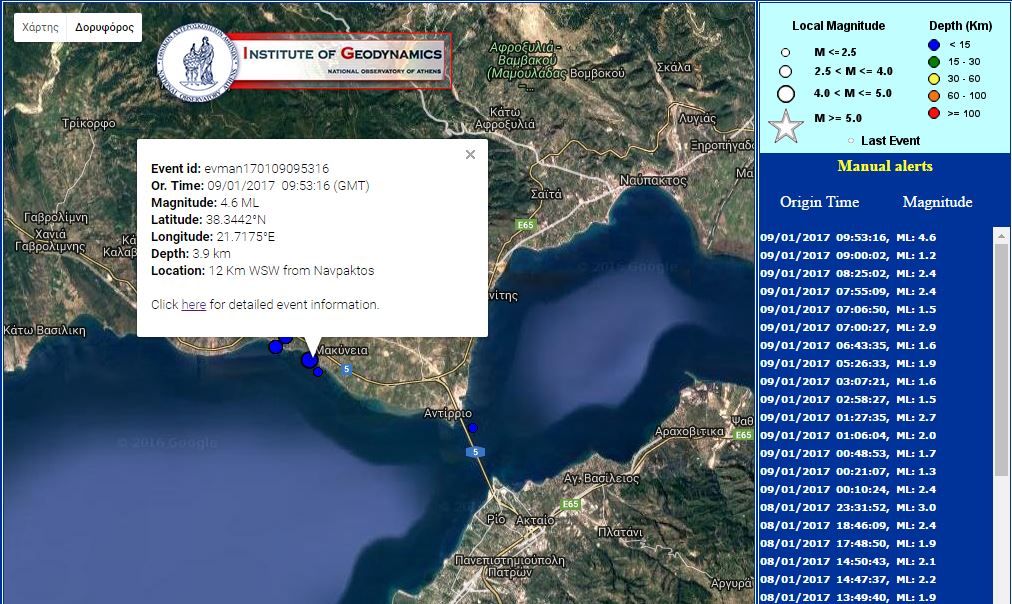Screen dimensions: 1012x604
Task: Click the small Last Event legend marker
Action: click(850, 141)
